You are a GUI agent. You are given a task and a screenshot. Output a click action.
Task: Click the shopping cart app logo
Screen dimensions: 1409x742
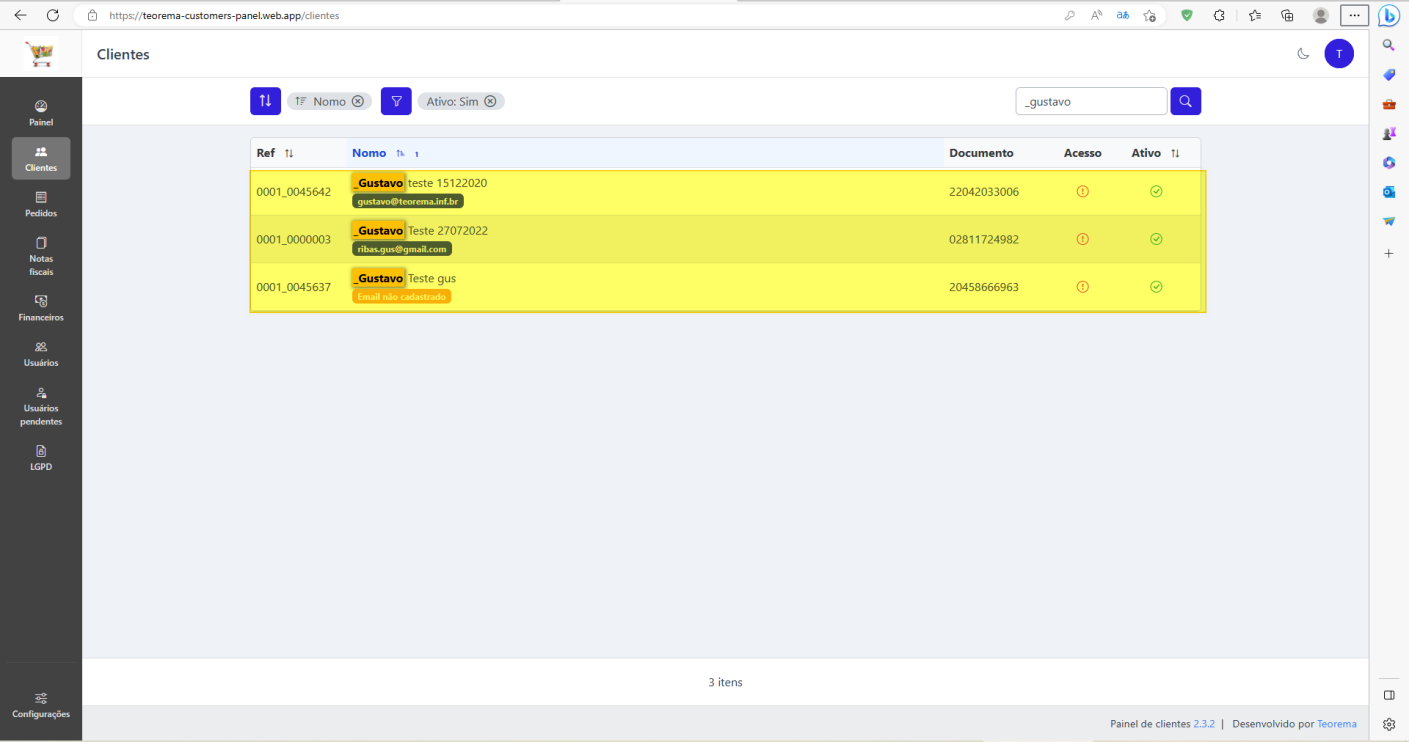41,54
